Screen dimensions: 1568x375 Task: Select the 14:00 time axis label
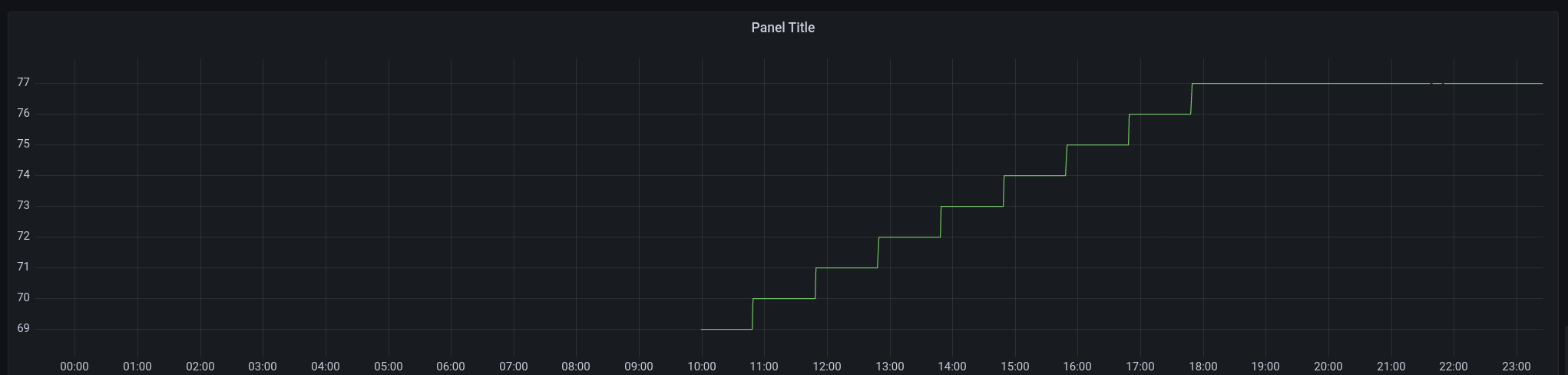pyautogui.click(x=952, y=367)
